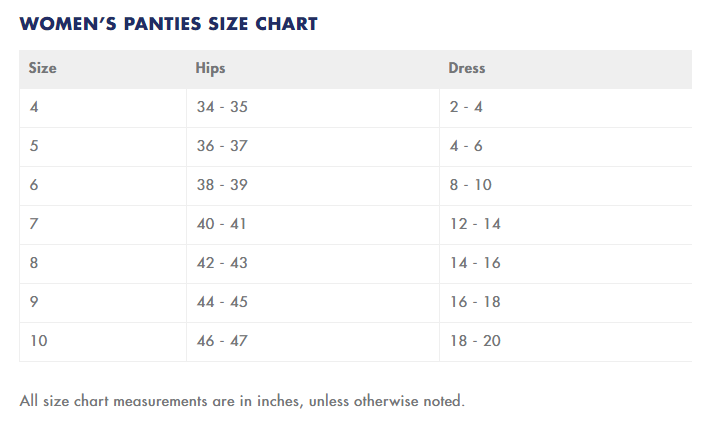This screenshot has width=703, height=431.
Task: Click the hips value 36 - 37
Action: pos(222,146)
